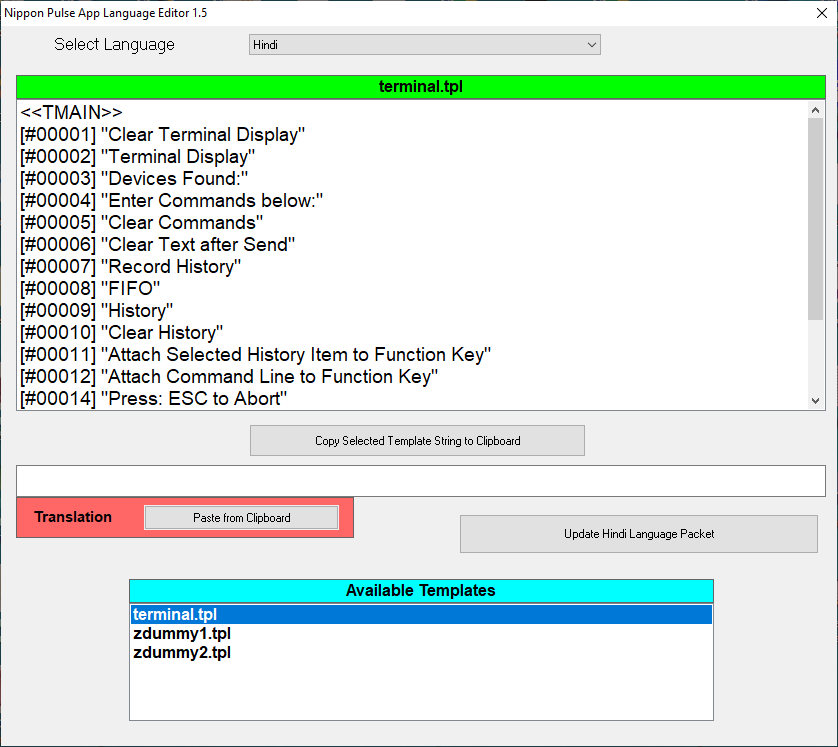Click the translation text input field
The image size is (838, 747).
click(x=421, y=481)
